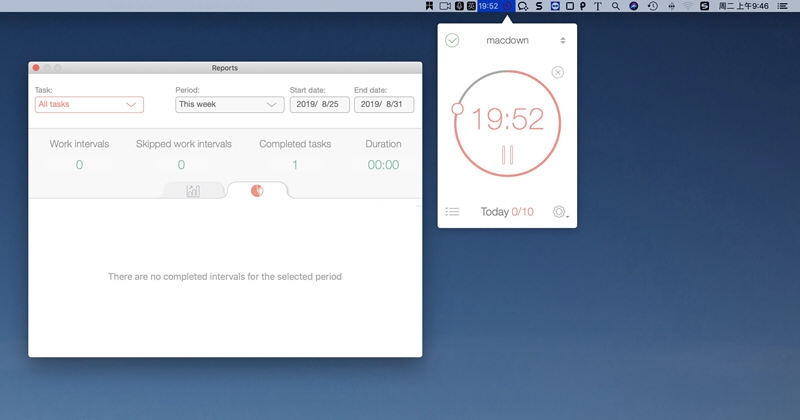Viewport: 800px width, 420px height.
Task: Click the Completed tasks value 1
Action: pos(295,165)
